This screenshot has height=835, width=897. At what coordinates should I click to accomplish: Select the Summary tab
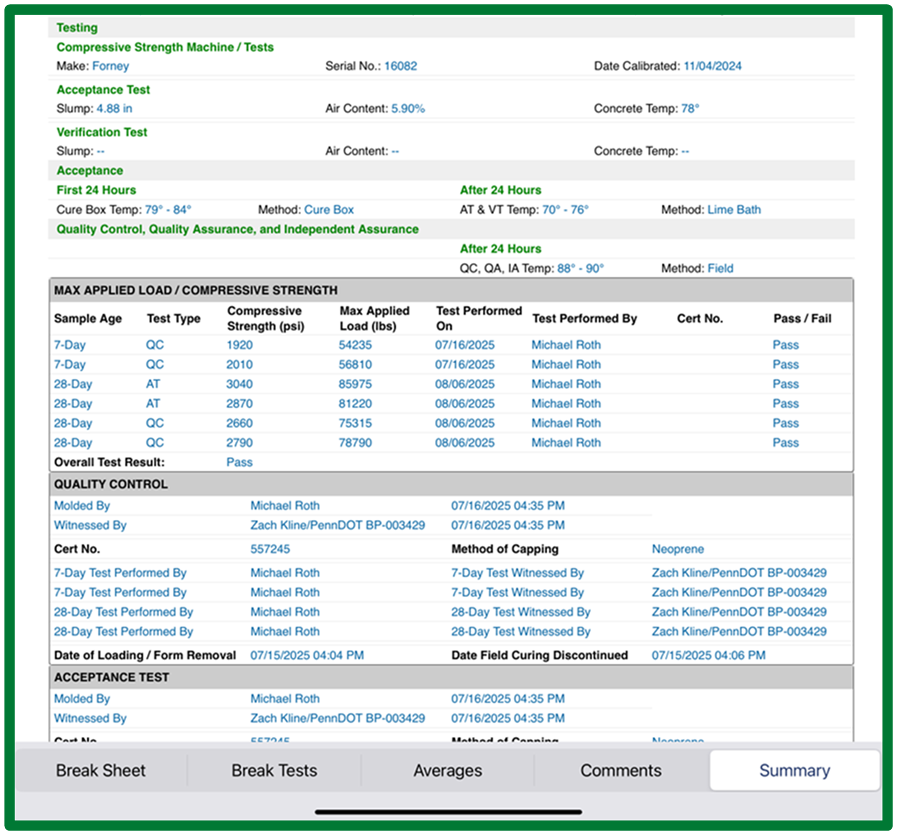click(795, 770)
